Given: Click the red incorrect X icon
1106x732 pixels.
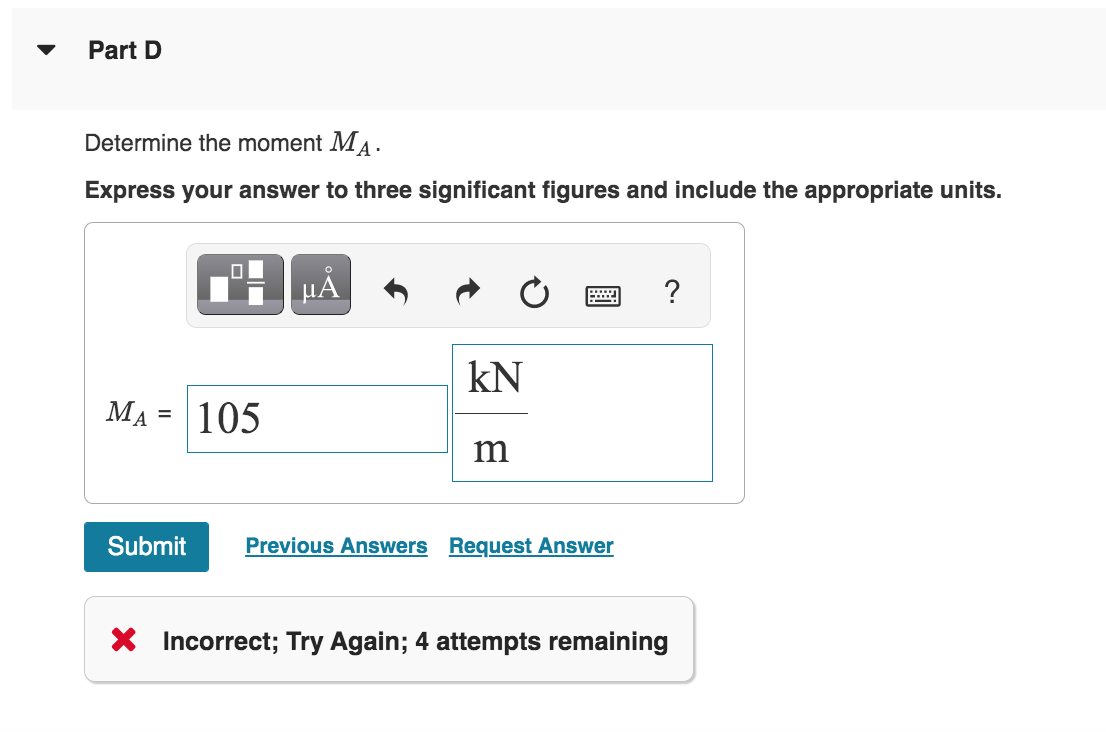Looking at the screenshot, I should (123, 641).
